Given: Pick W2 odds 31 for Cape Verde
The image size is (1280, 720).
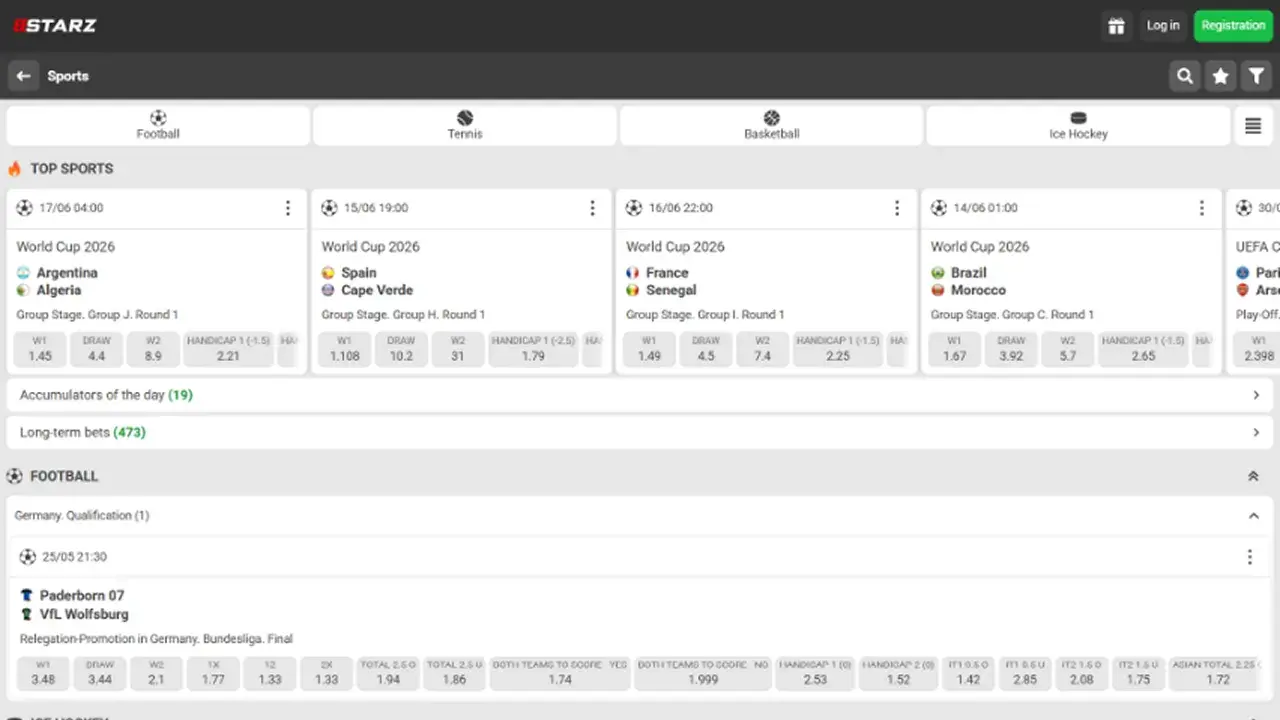Looking at the screenshot, I should (458, 349).
